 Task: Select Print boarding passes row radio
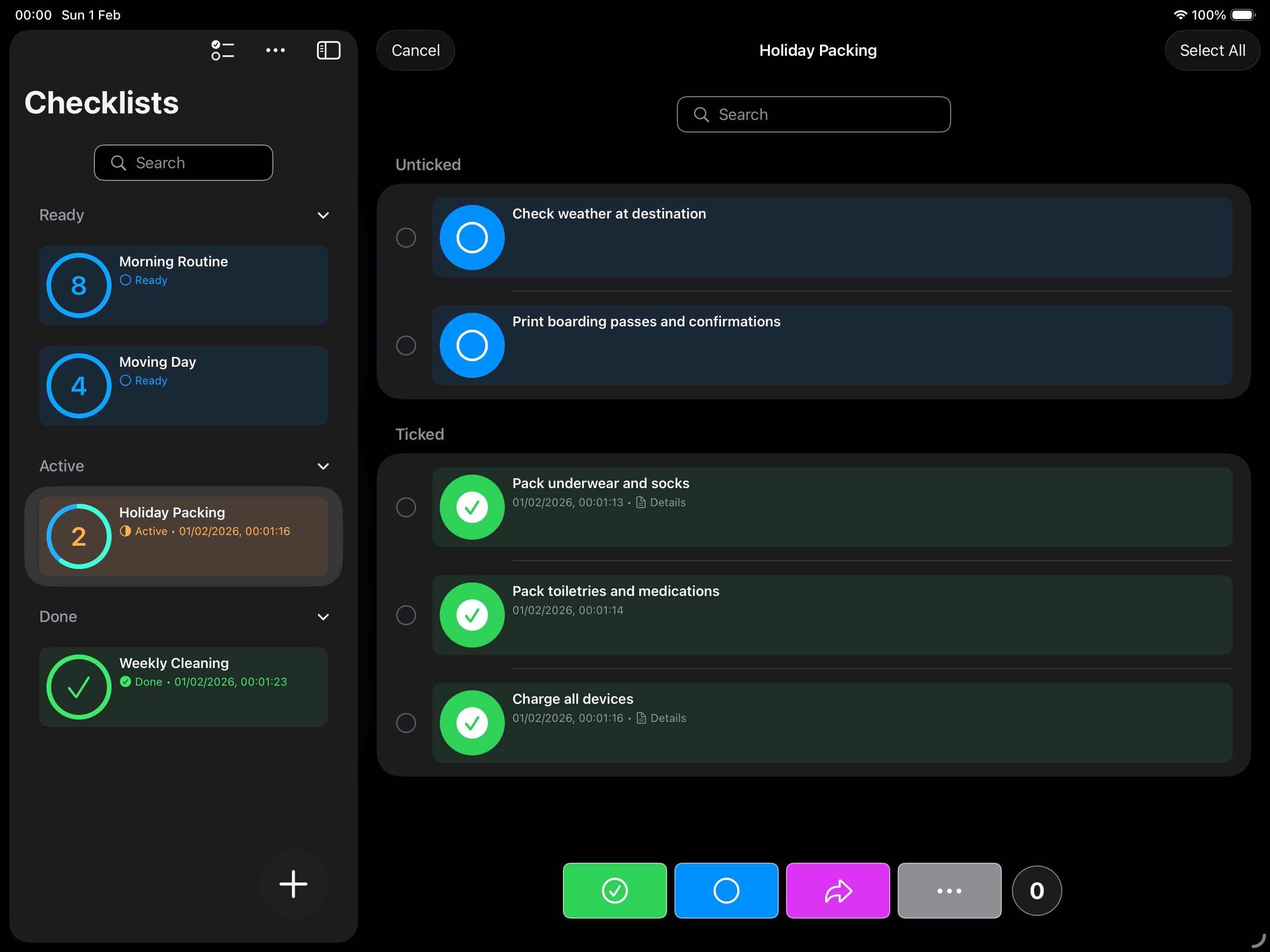coord(406,346)
